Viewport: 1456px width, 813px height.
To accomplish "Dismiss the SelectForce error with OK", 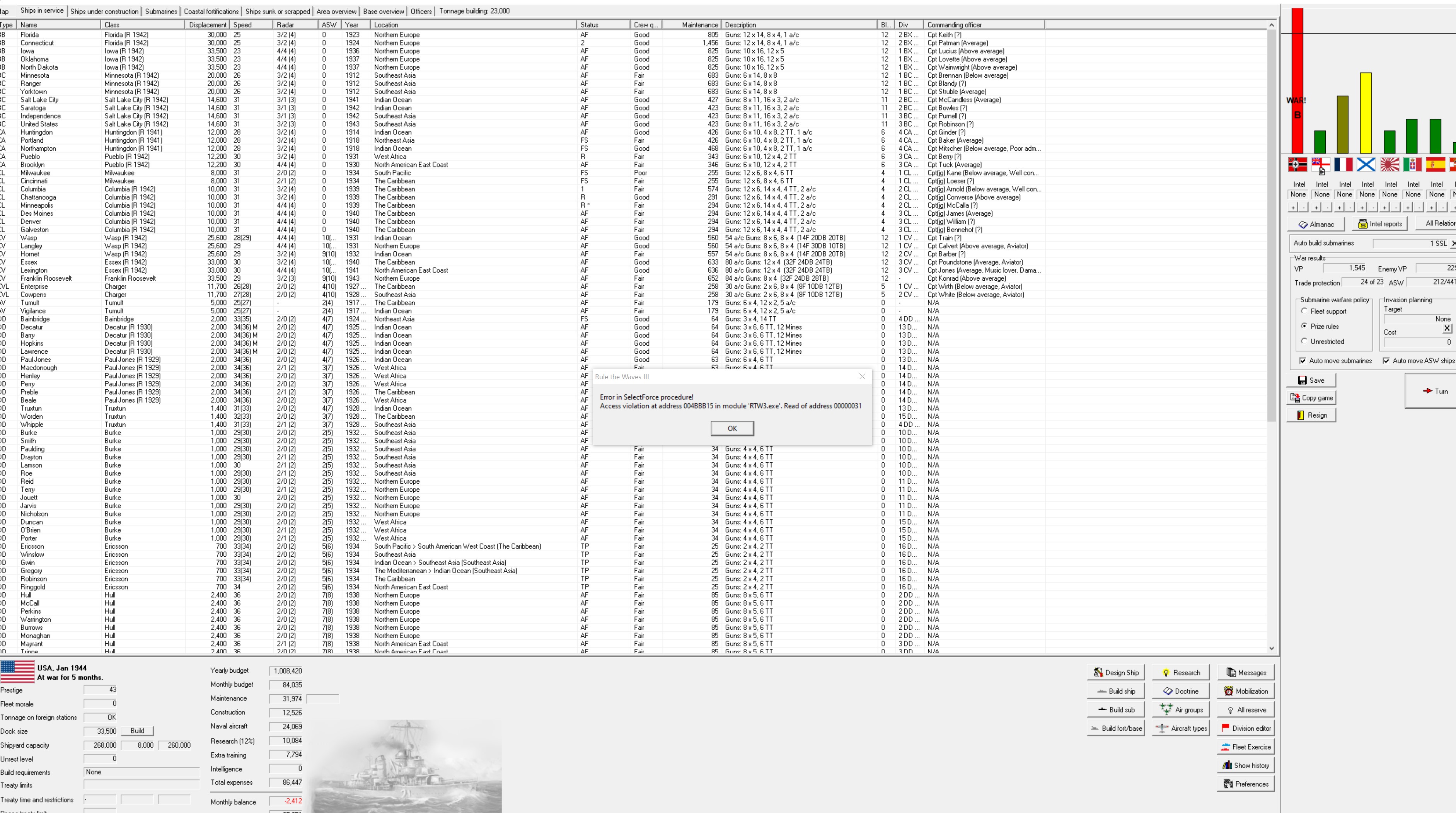I will click(x=732, y=428).
